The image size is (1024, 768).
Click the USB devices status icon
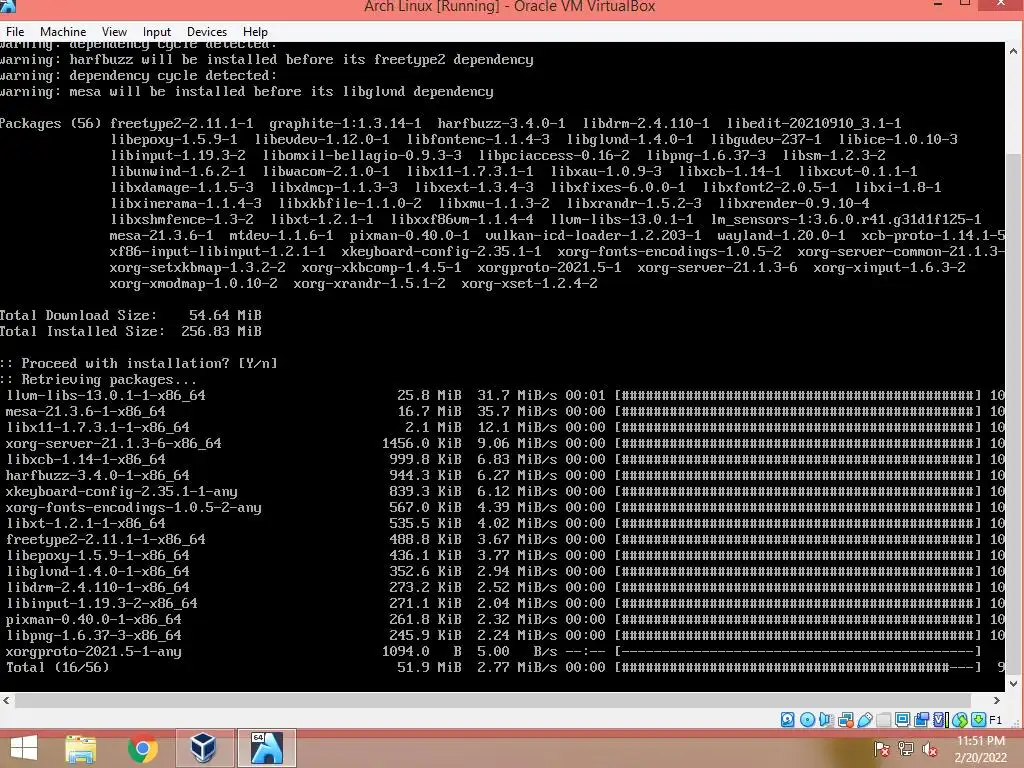865,720
